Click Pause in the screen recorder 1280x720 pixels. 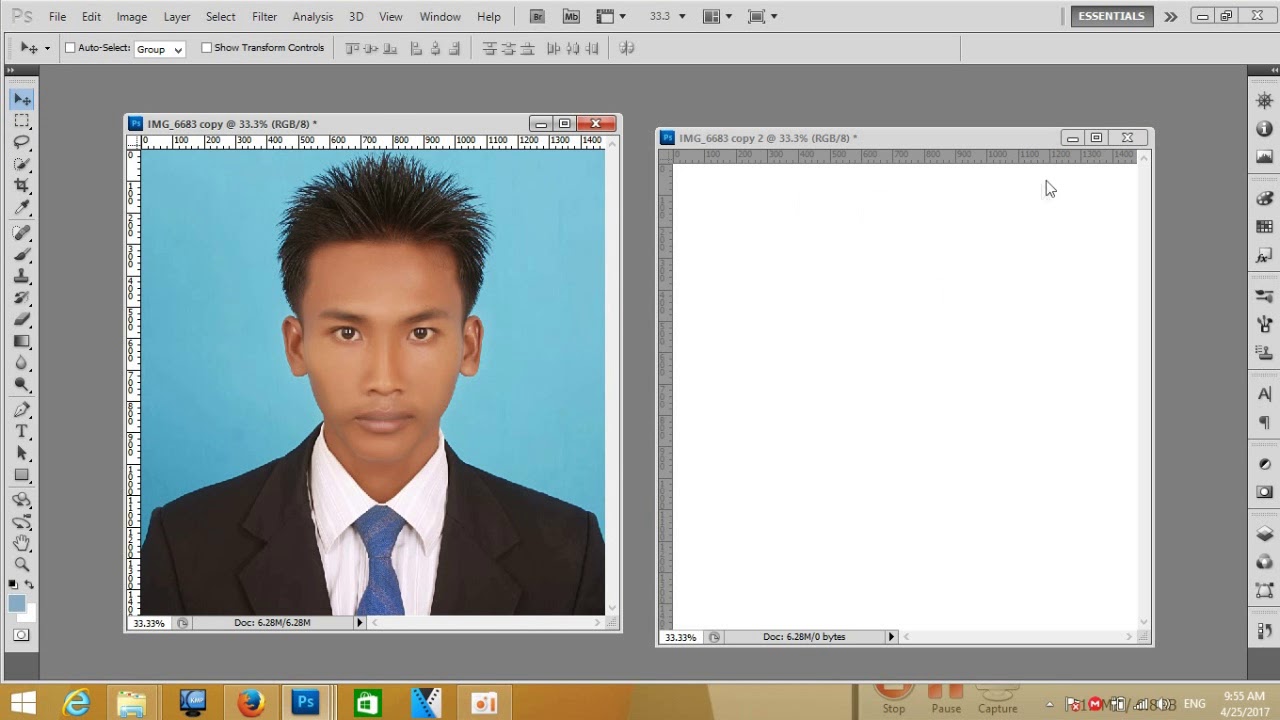point(946,699)
